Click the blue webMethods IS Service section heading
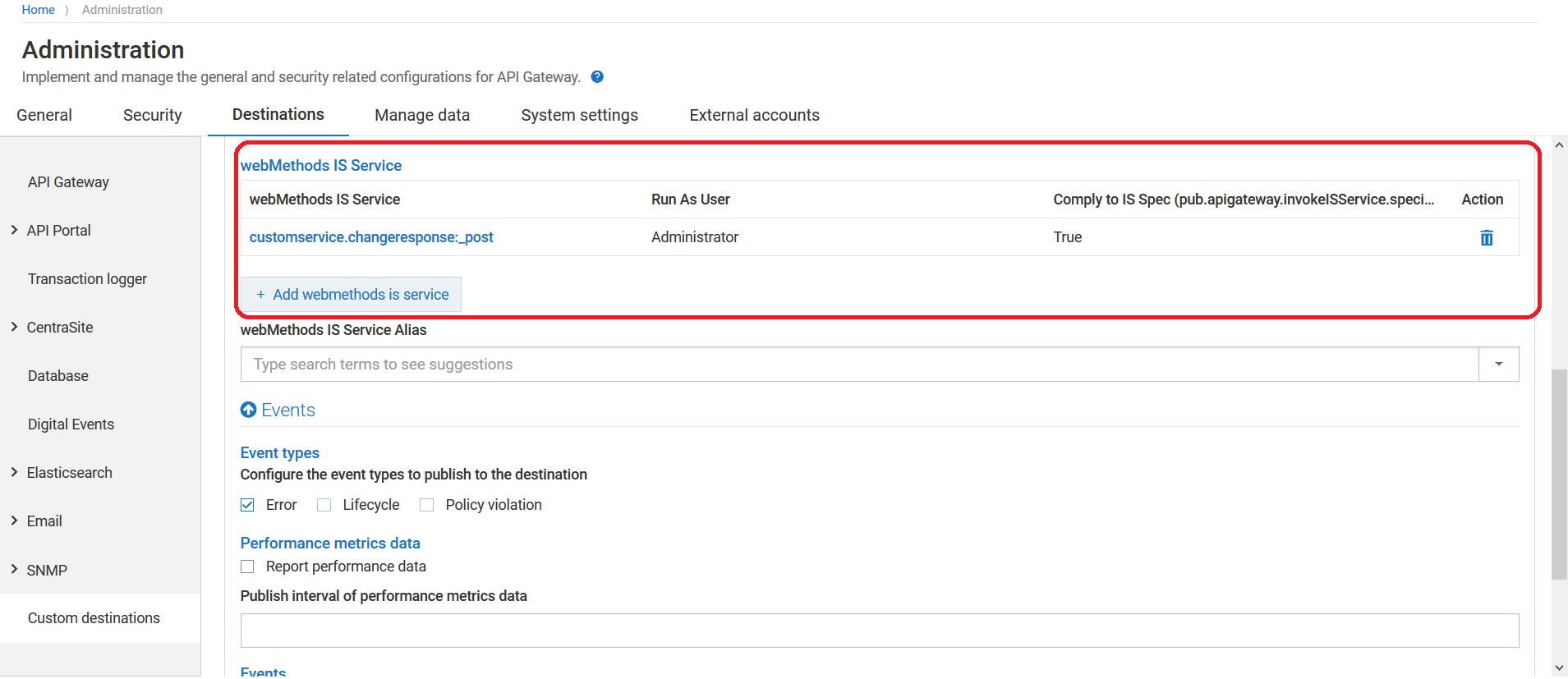Viewport: 1568px width, 679px height. [321, 166]
